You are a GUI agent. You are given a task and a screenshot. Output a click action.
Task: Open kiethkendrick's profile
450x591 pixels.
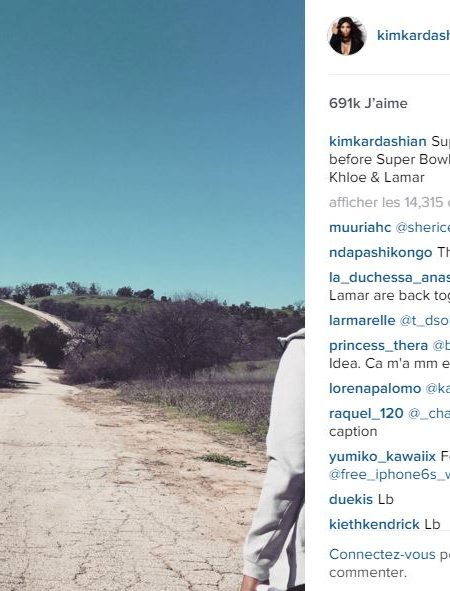tap(374, 524)
